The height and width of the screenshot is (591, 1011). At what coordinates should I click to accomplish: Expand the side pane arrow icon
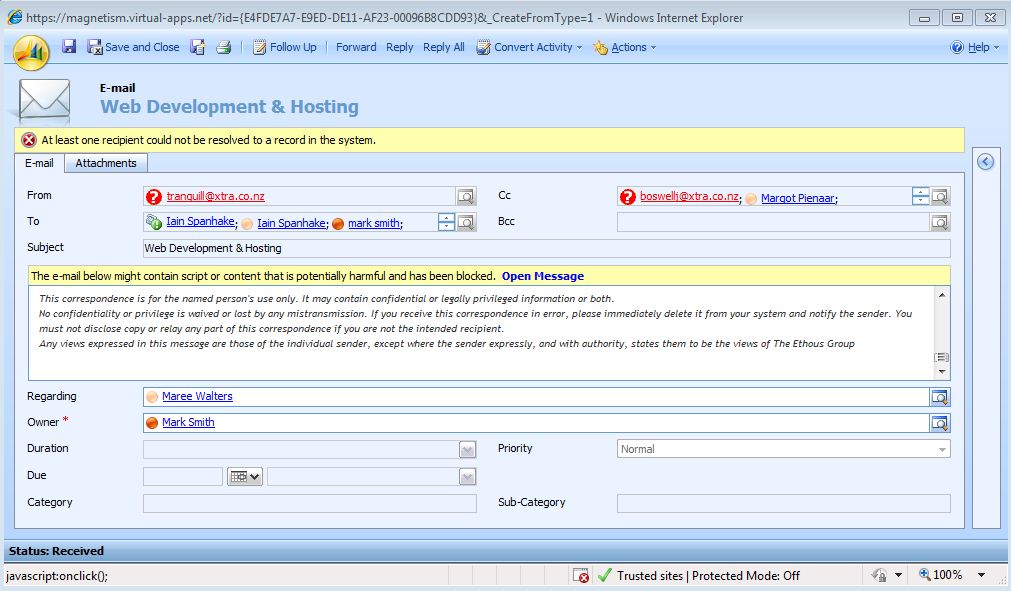pos(985,162)
